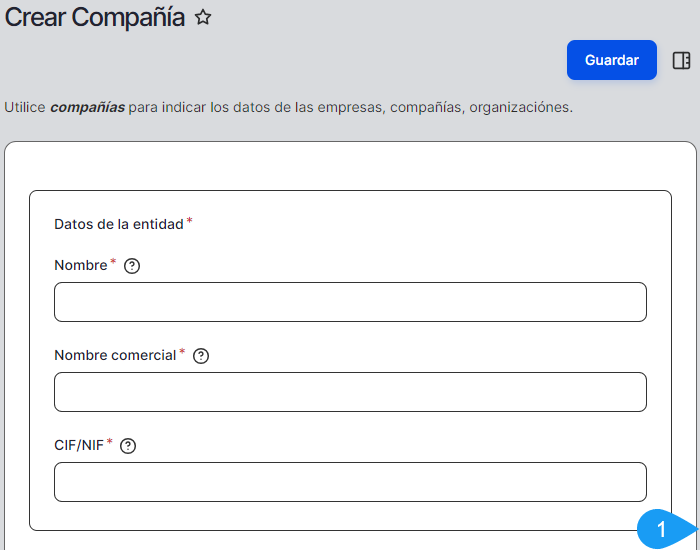This screenshot has height=550, width=700.
Task: Click the red asterisk beside CIF/NIF
Action: tap(110, 442)
